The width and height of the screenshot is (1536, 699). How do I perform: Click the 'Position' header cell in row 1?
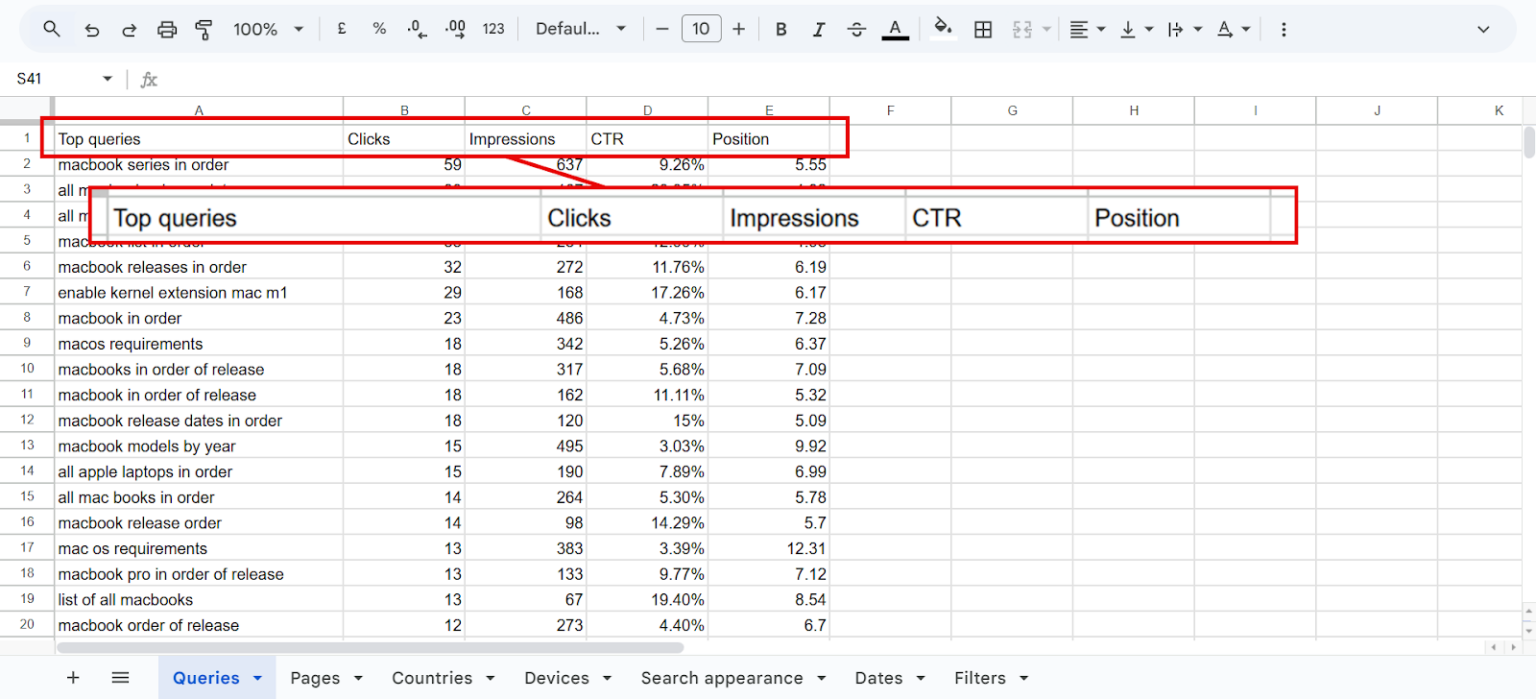coord(769,139)
